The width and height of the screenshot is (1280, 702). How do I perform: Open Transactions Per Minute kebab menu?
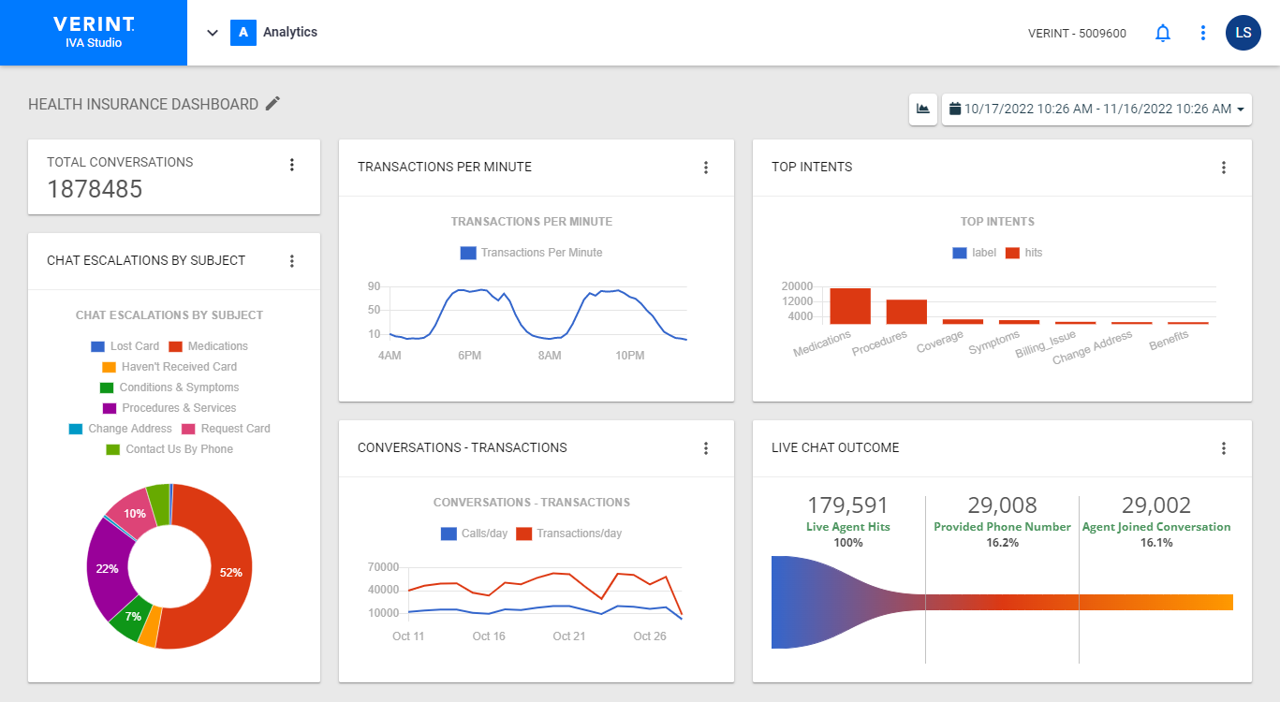point(706,168)
